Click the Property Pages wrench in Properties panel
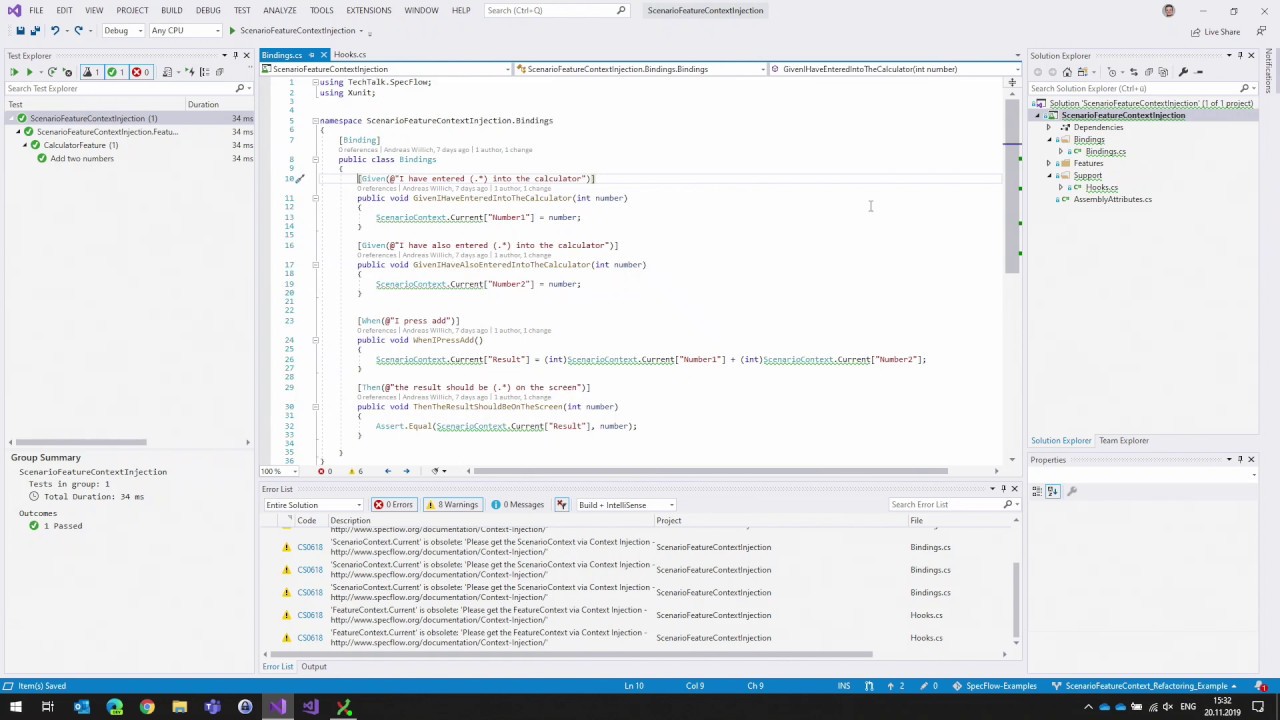This screenshot has width=1280, height=720. pos(1072,491)
